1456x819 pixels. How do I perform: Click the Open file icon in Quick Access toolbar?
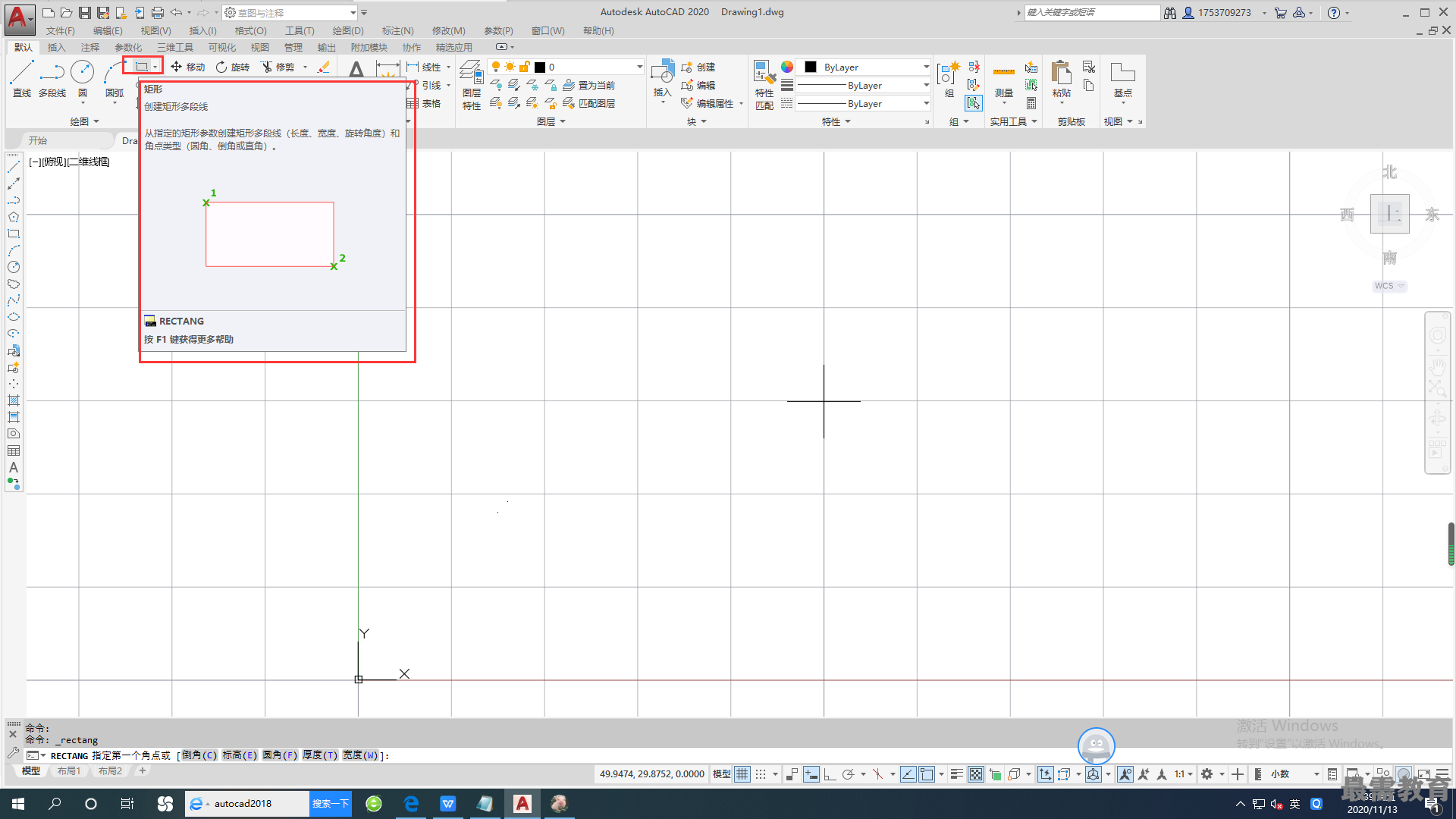pos(66,13)
